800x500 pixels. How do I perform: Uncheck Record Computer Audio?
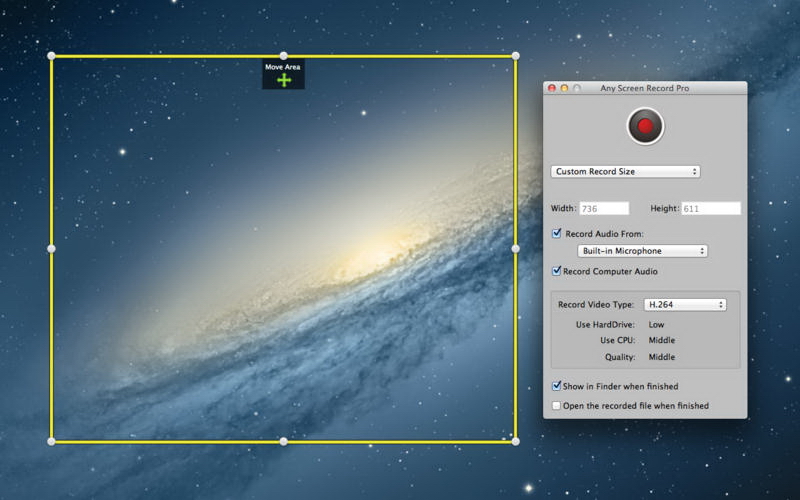tap(557, 271)
